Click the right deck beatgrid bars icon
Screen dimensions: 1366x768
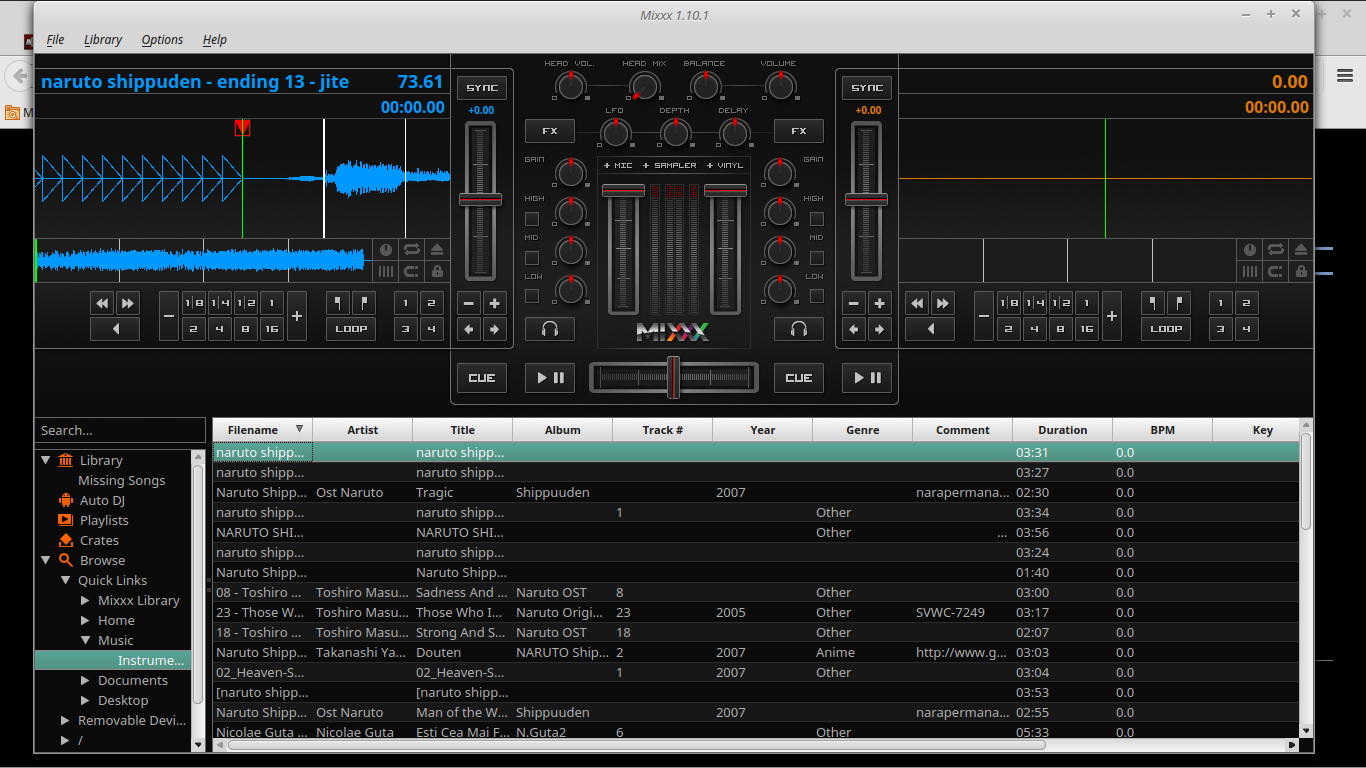pyautogui.click(x=1249, y=271)
